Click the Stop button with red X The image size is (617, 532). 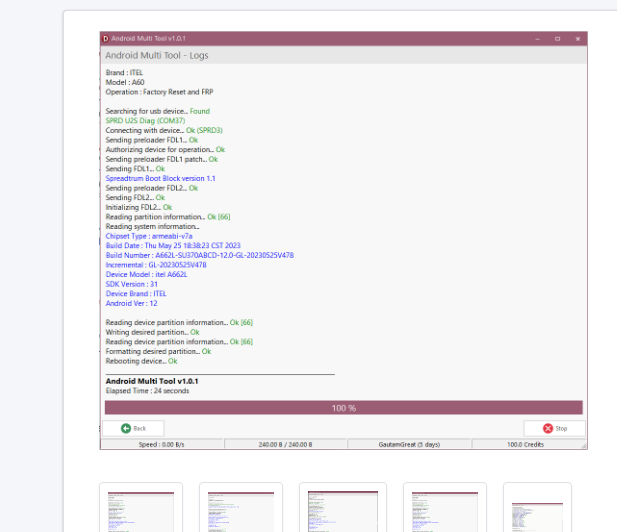point(554,428)
